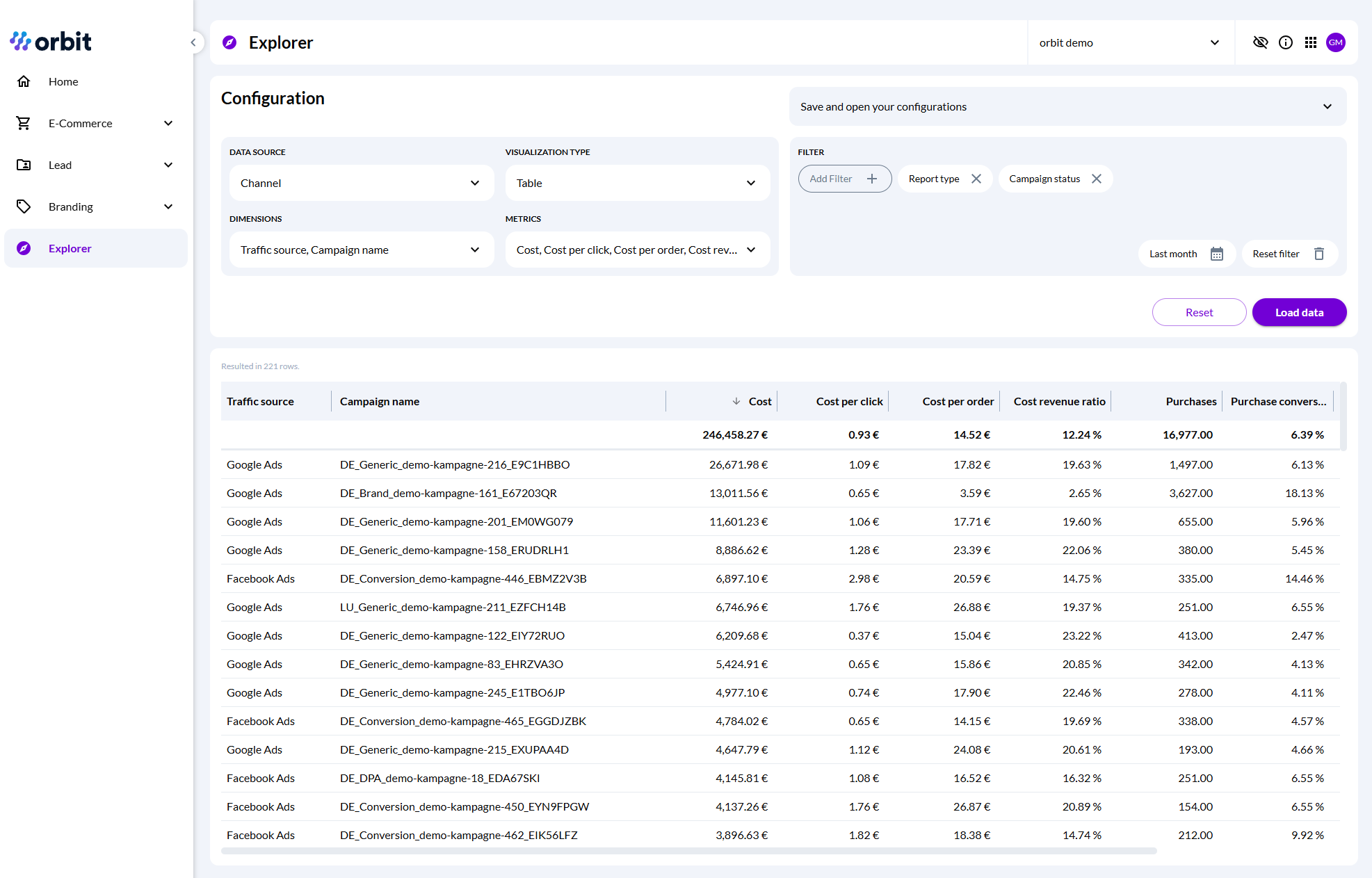Open the Visualization Type Table dropdown
Image resolution: width=1372 pixels, height=878 pixels.
pos(637,183)
